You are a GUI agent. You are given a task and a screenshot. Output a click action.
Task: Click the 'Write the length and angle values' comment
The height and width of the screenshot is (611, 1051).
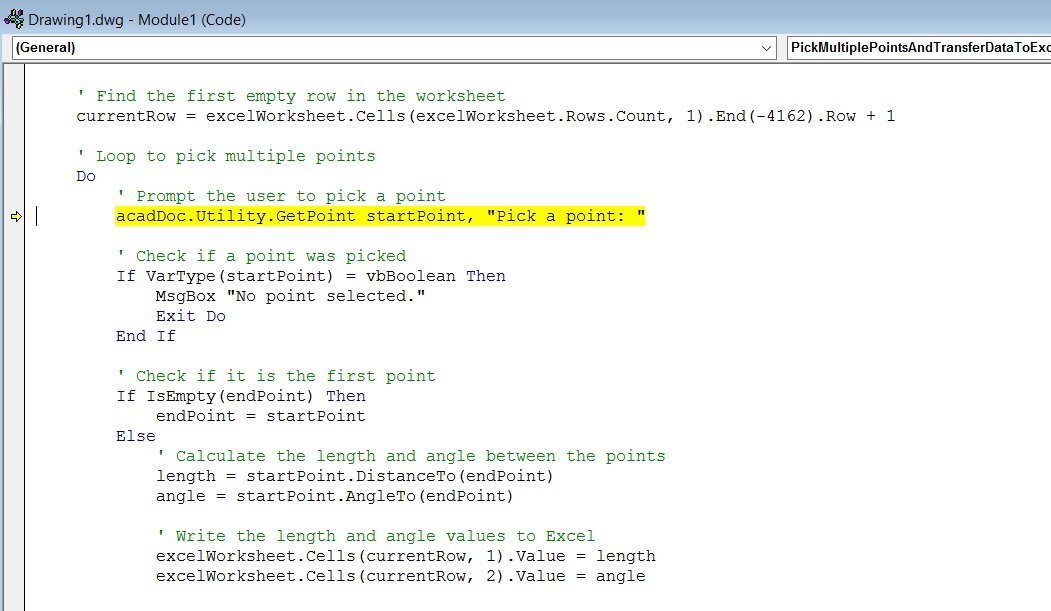pyautogui.click(x=375, y=536)
